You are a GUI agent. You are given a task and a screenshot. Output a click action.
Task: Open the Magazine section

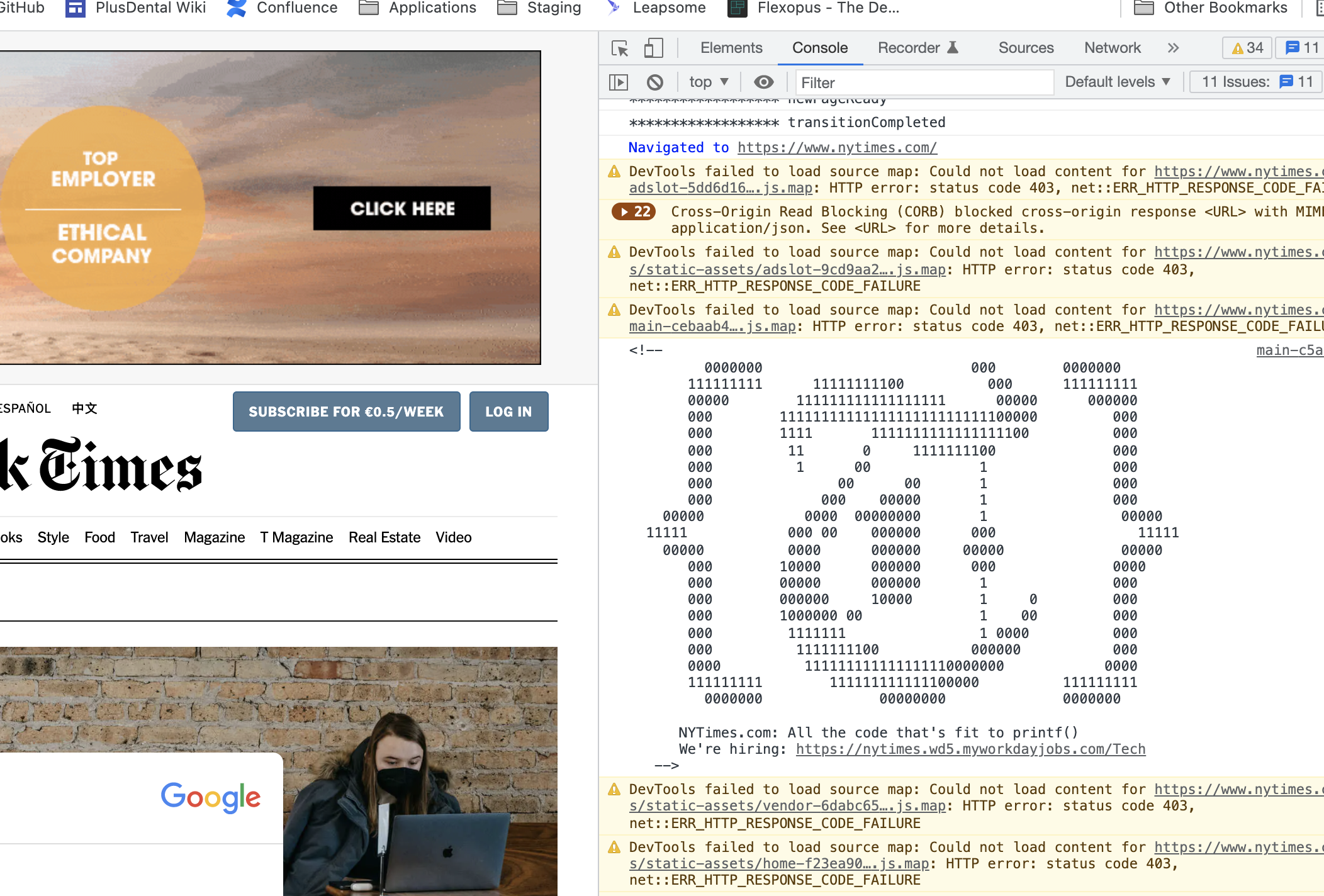click(x=214, y=537)
